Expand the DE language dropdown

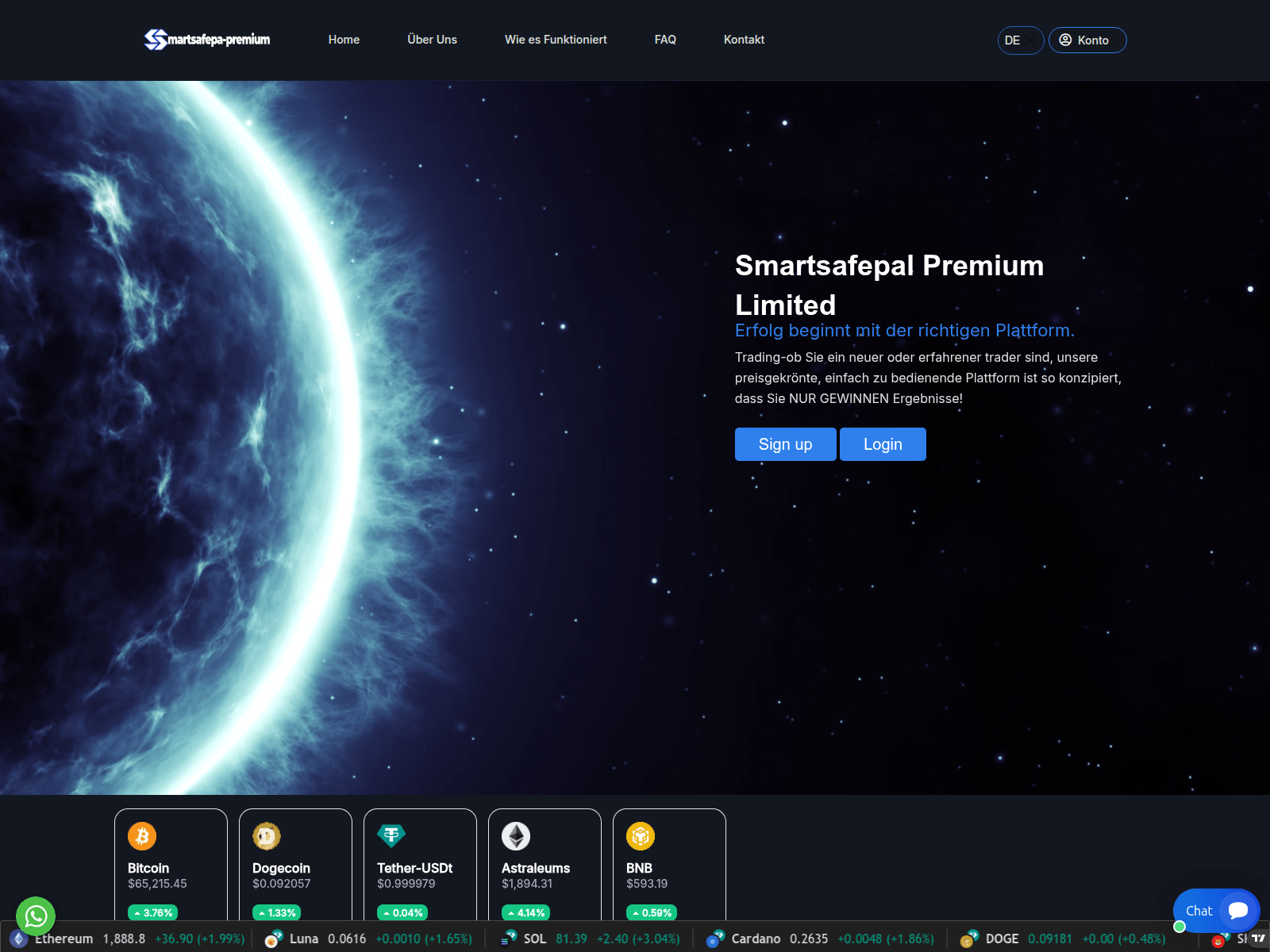click(x=1020, y=40)
